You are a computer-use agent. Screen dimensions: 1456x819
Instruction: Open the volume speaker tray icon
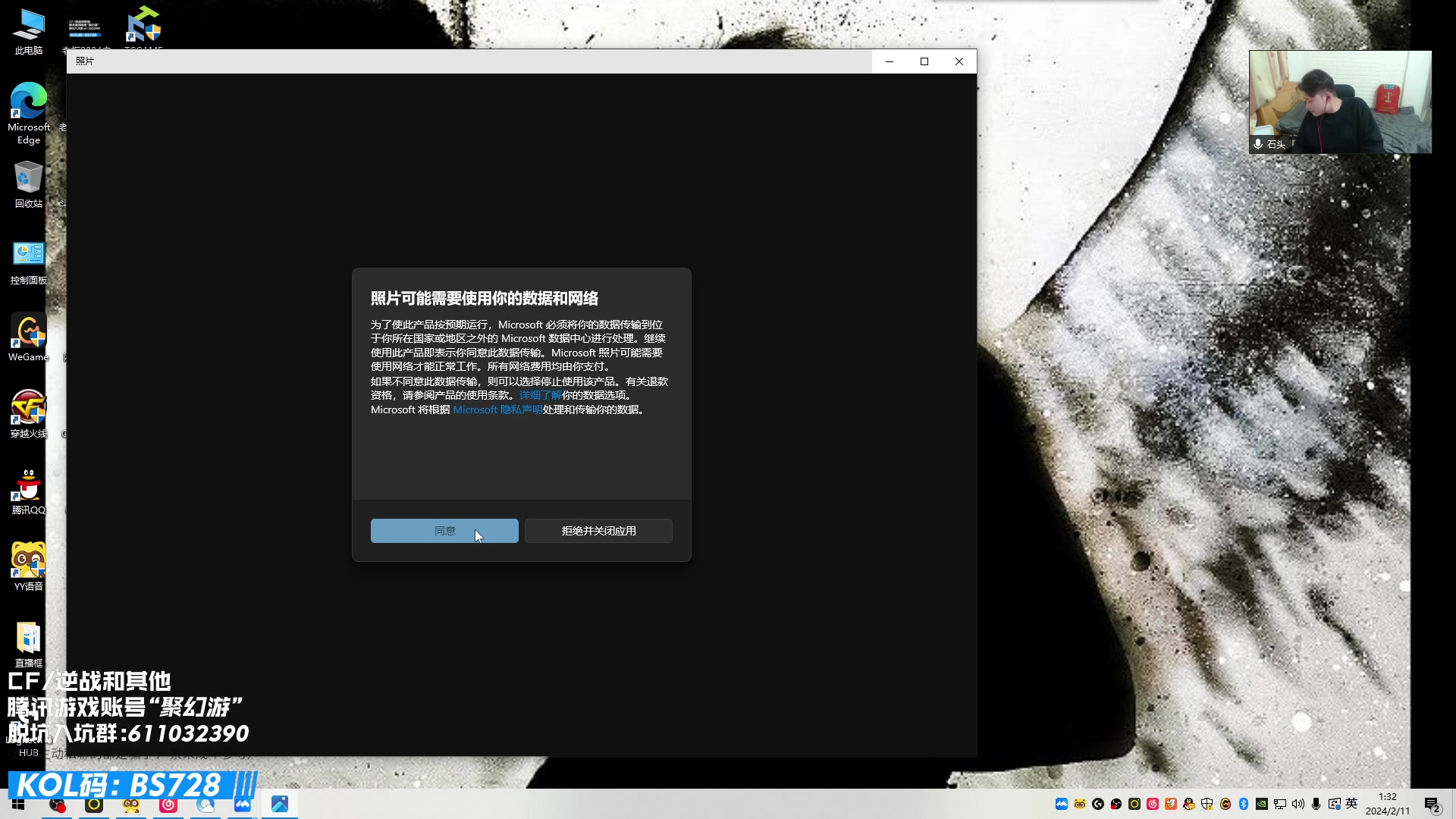tap(1298, 804)
